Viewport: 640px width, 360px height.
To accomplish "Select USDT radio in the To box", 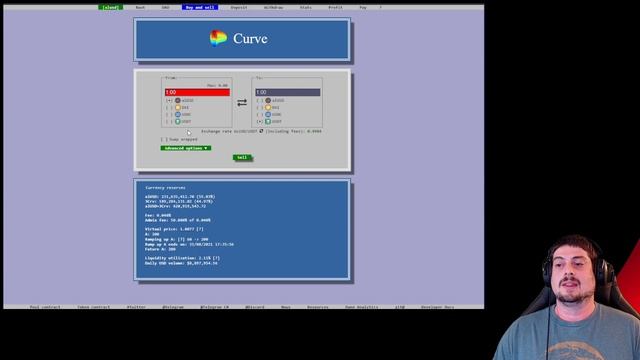I will click(x=260, y=121).
